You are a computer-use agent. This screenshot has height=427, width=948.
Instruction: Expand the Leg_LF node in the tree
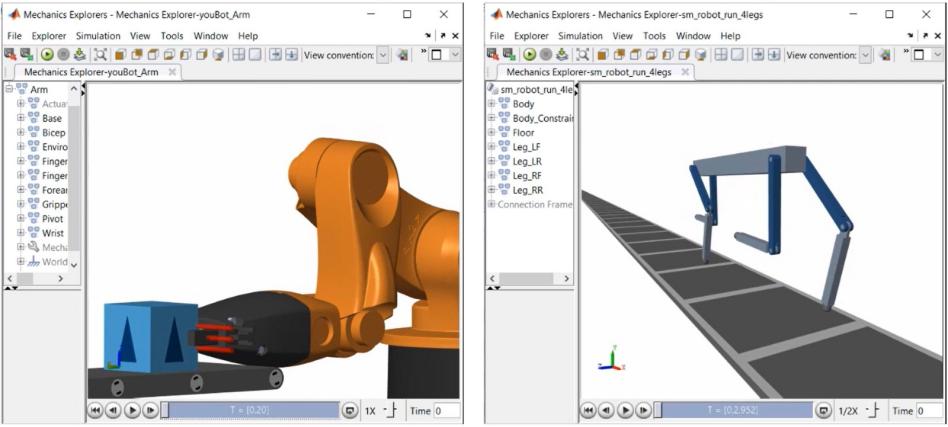point(491,147)
